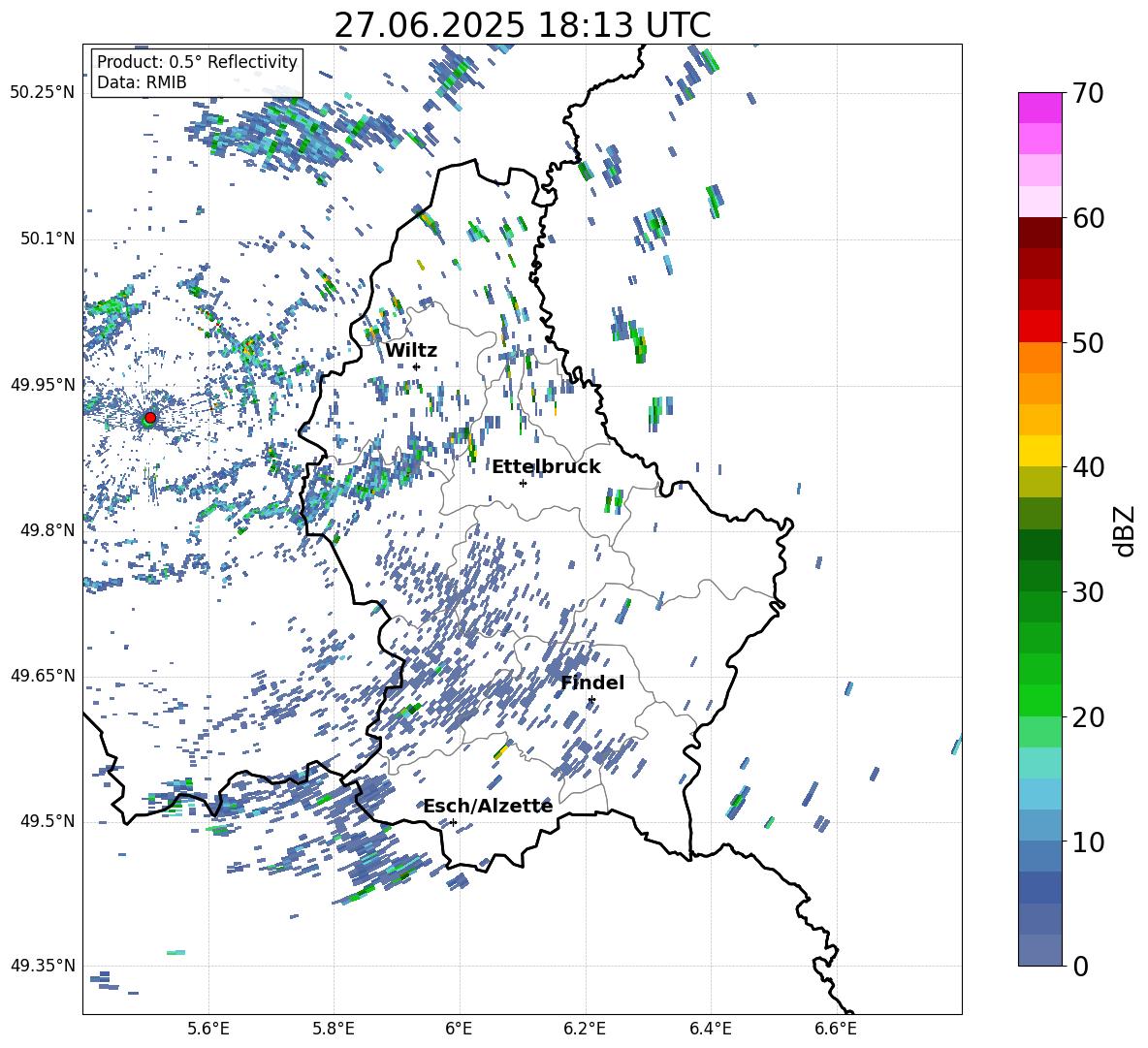This screenshot has height=1048, width=1148.
Task: Click the 49.5°N latitude label
Action: 48,821
